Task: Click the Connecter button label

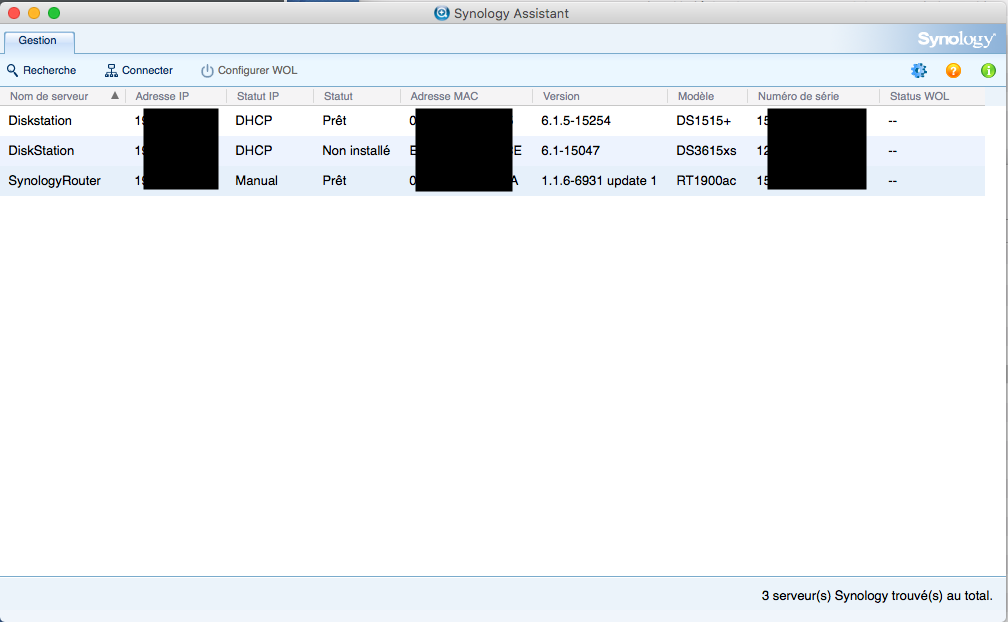Action: [x=147, y=70]
